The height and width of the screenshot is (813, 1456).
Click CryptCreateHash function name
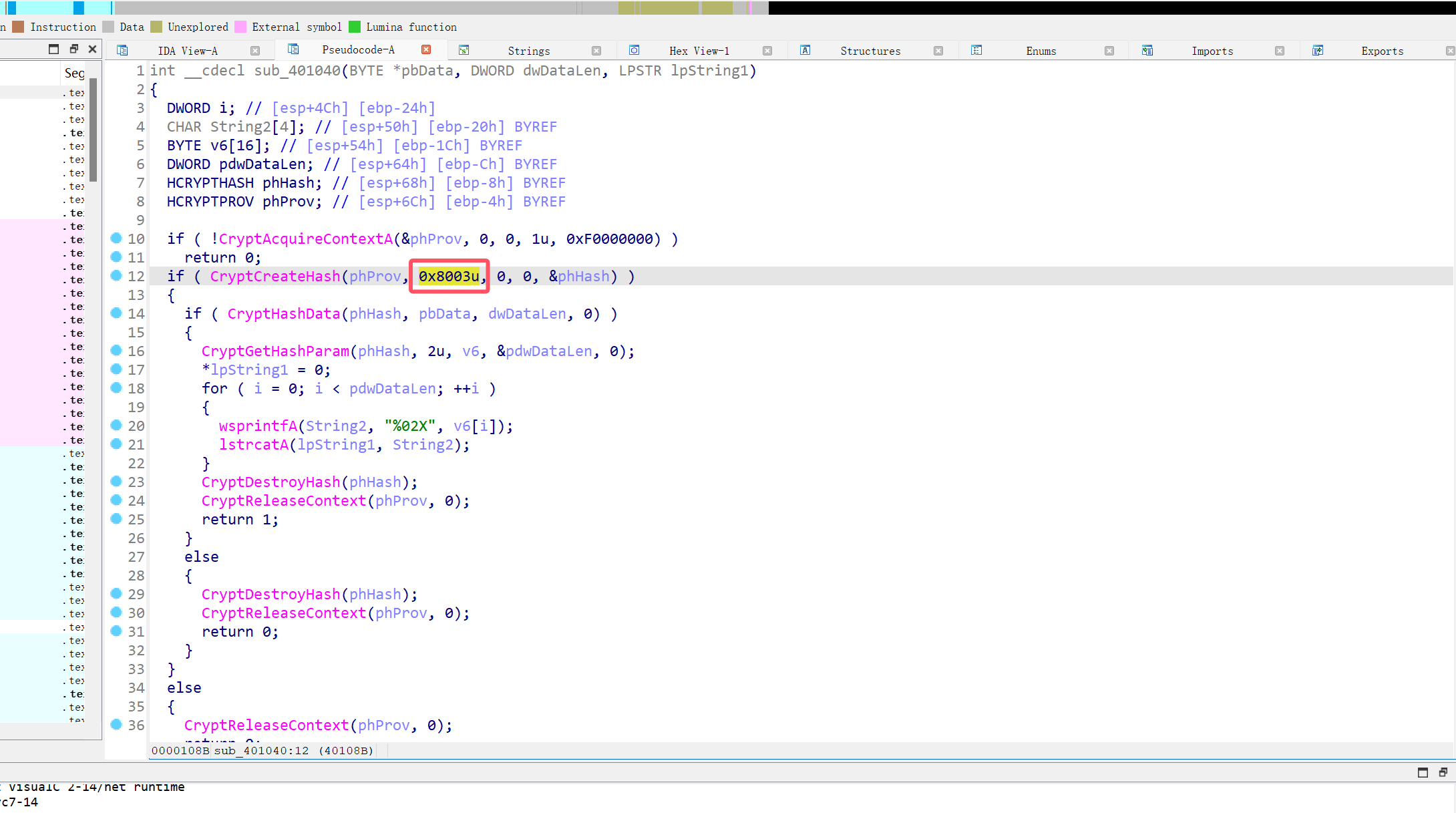point(275,276)
